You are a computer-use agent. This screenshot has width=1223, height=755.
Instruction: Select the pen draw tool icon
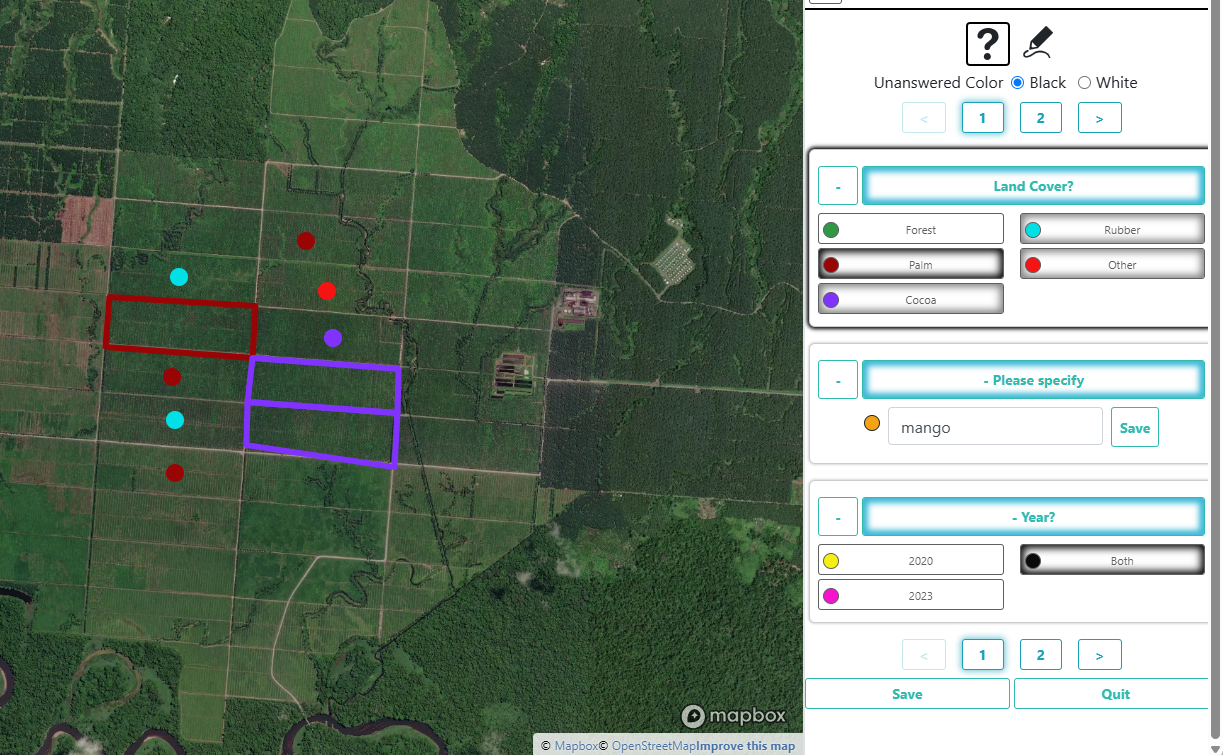[1038, 43]
